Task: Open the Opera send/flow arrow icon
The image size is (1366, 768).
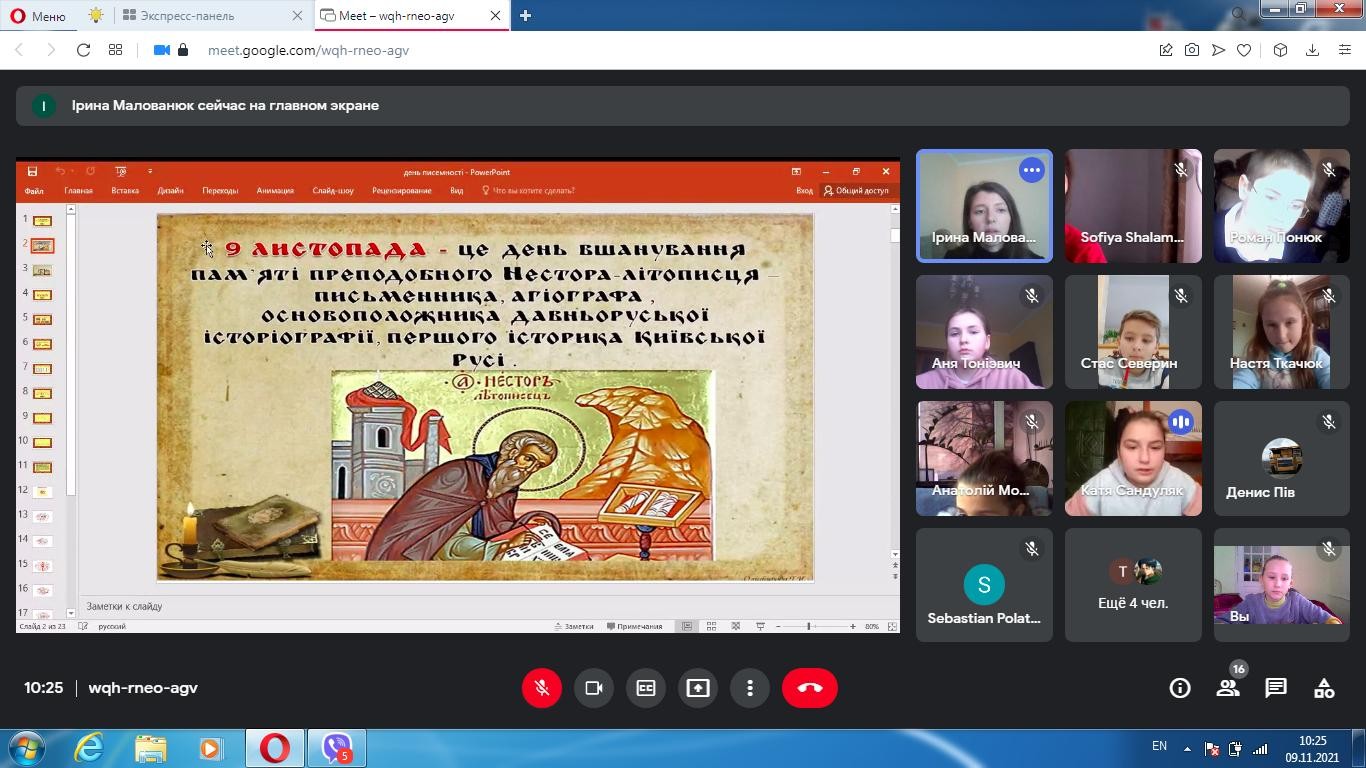Action: click(1218, 50)
